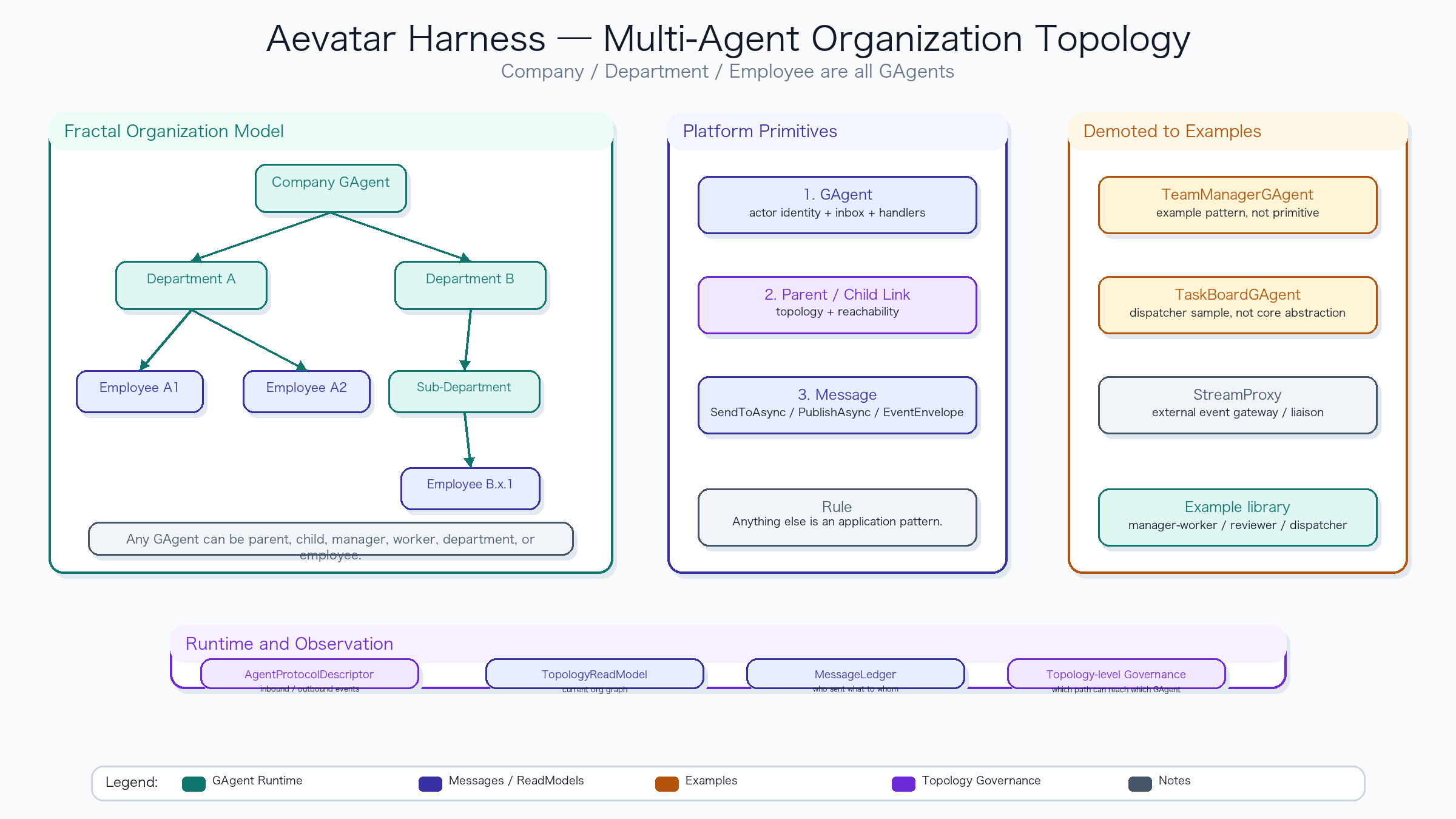Select the Topology-level Governance box
Image resolution: width=1456 pixels, height=819 pixels.
(1116, 673)
